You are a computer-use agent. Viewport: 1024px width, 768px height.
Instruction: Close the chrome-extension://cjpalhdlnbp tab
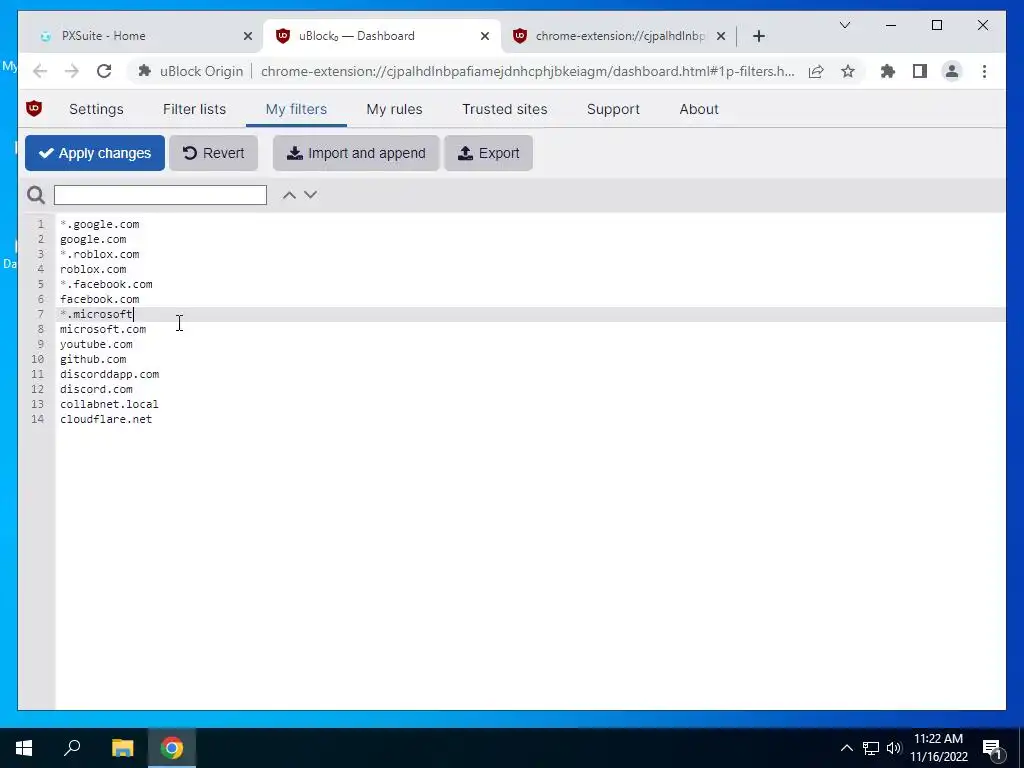(720, 36)
